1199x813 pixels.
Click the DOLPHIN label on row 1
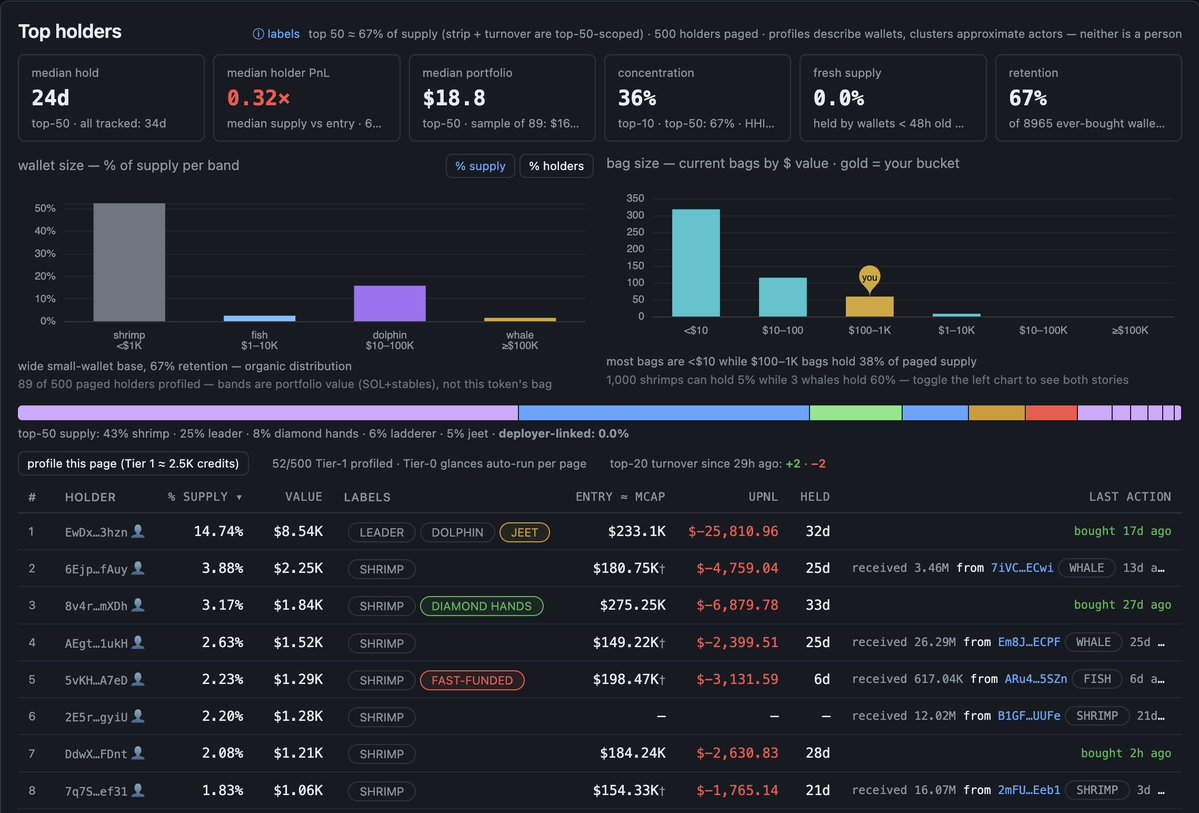point(457,532)
